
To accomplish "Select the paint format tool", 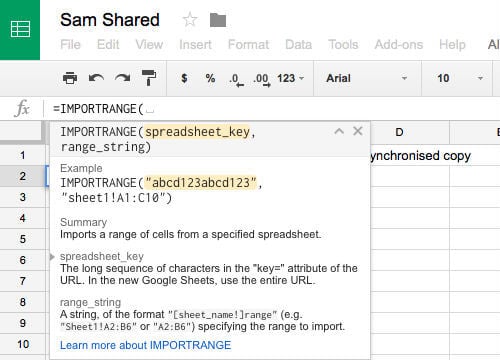I will 149,78.
